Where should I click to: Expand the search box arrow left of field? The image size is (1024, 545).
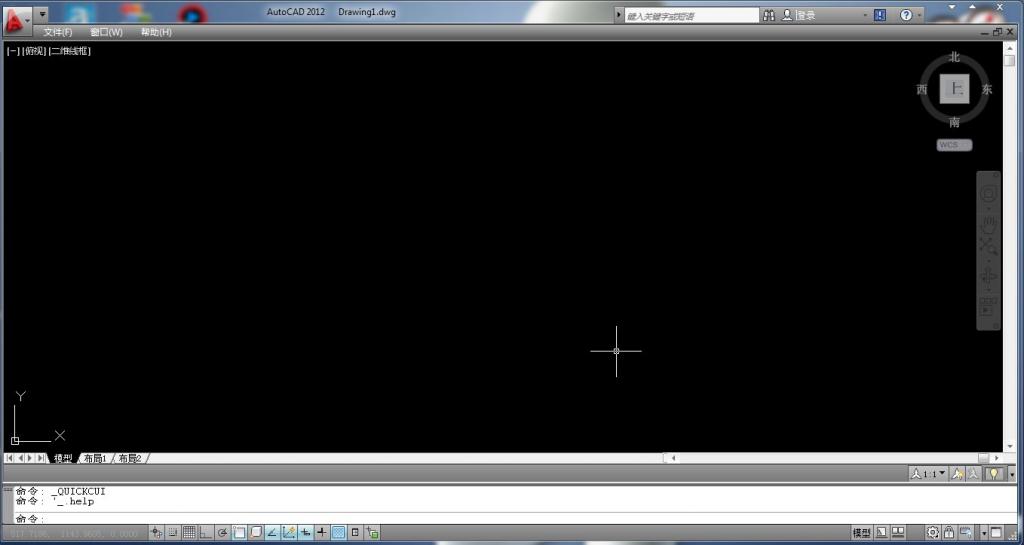[x=620, y=15]
